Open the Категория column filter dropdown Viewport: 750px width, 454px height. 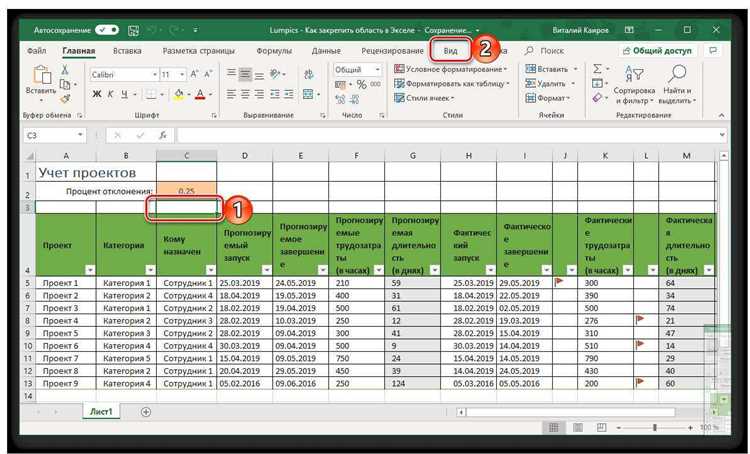(150, 270)
